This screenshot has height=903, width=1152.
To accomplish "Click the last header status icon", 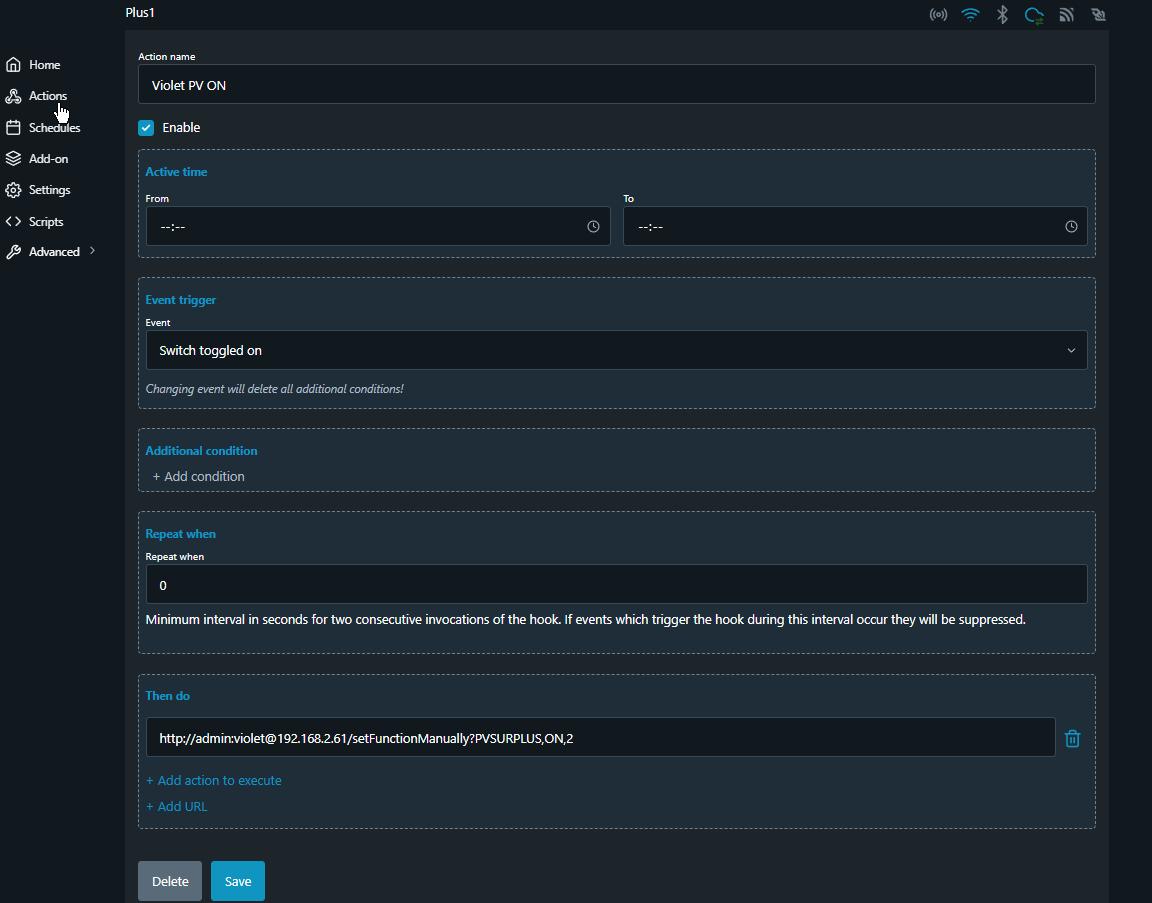I will (1099, 15).
